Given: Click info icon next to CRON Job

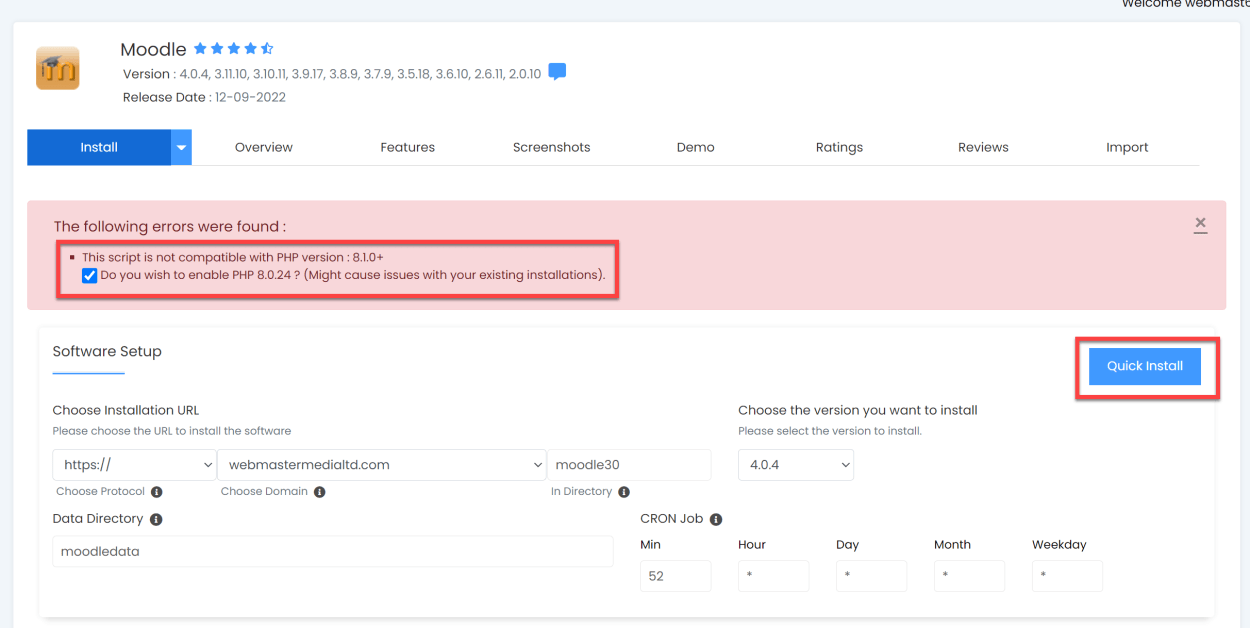Looking at the screenshot, I should tap(716, 519).
